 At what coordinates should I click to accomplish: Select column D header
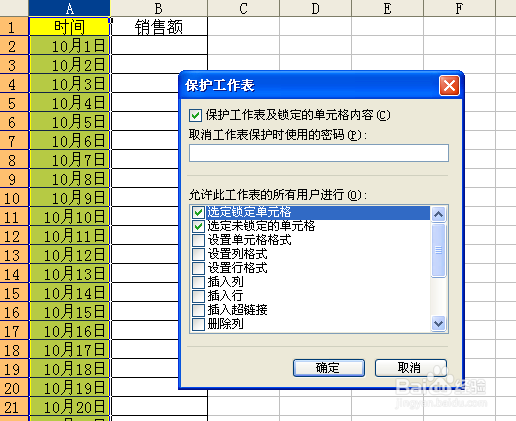315,8
